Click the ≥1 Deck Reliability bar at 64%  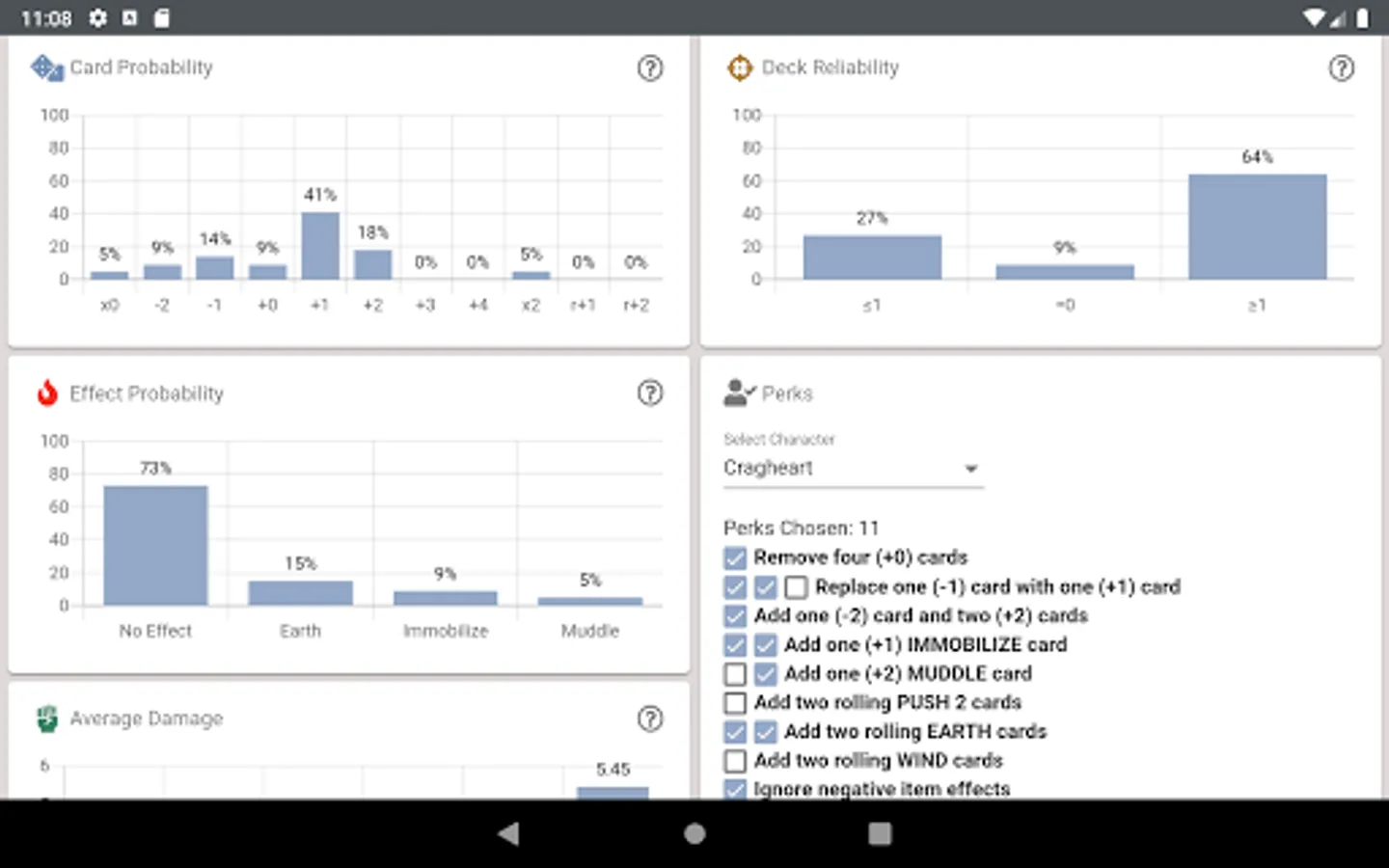[x=1257, y=227]
